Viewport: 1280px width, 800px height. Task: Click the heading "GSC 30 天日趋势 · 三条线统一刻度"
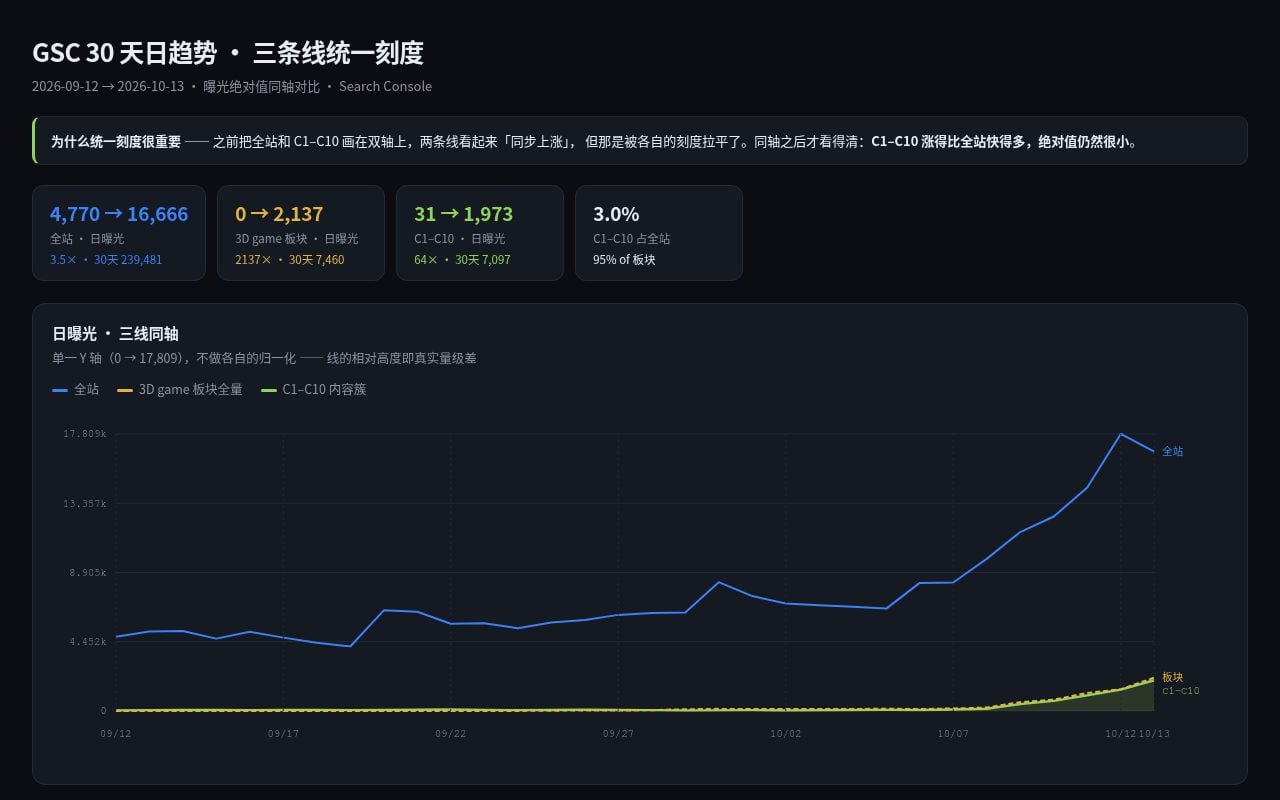point(228,53)
